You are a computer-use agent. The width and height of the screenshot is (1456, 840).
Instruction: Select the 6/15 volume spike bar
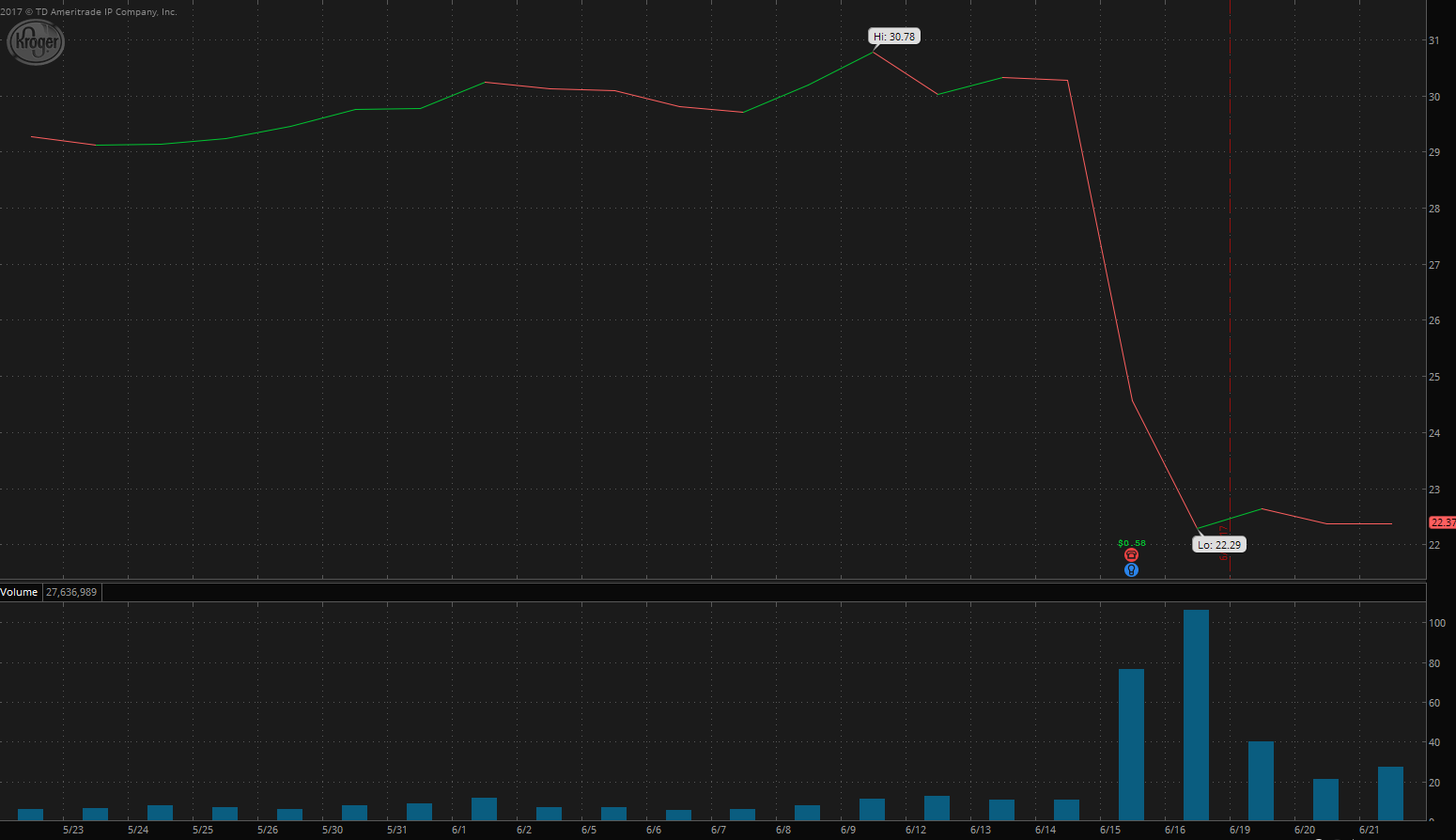coord(1131,742)
